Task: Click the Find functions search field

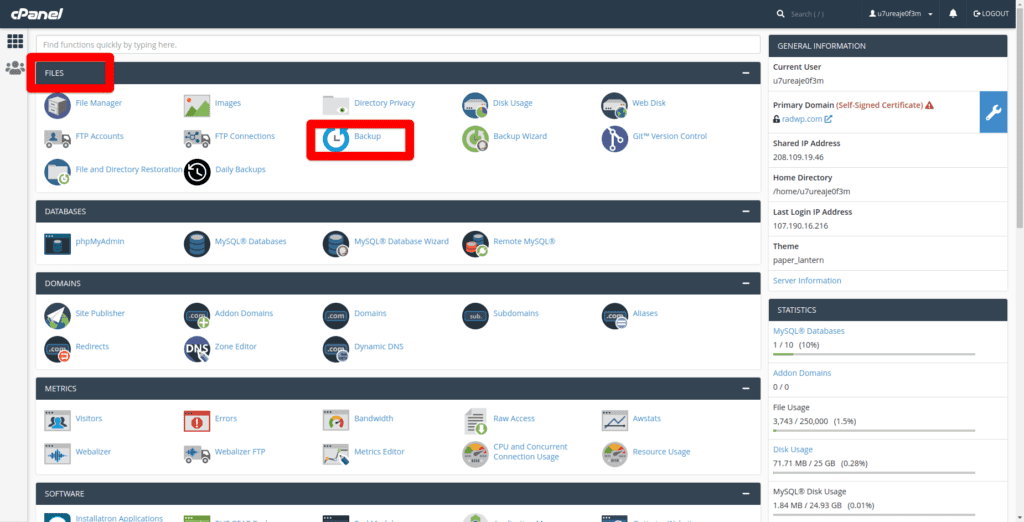Action: [x=398, y=45]
